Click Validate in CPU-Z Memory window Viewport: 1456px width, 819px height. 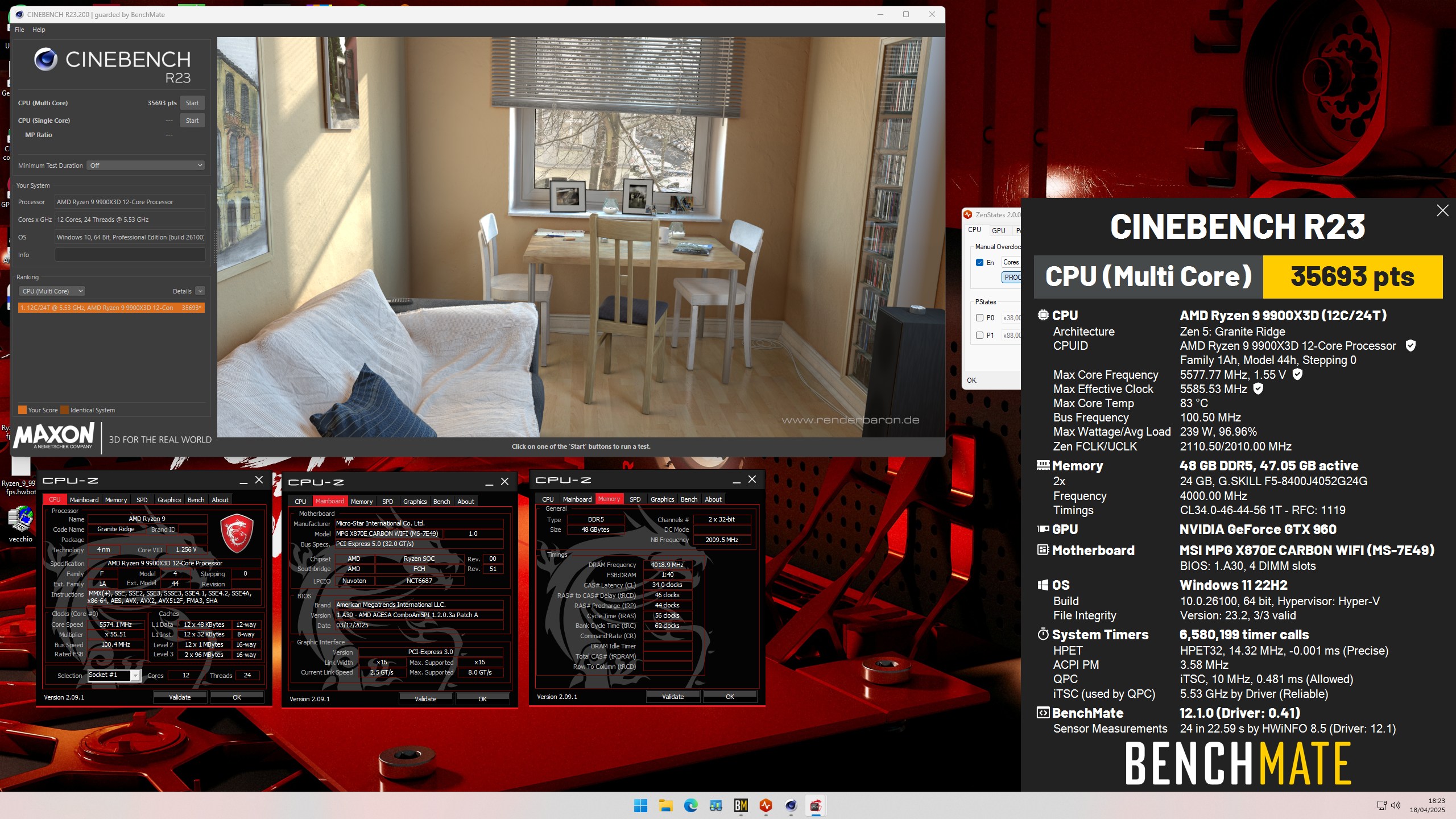tap(673, 696)
